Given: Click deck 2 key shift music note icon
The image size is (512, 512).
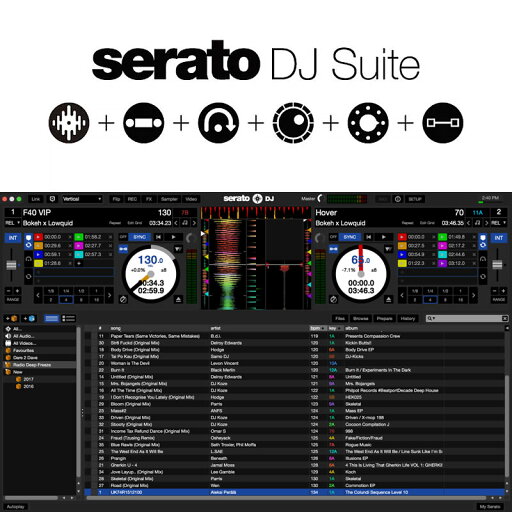Looking at the screenshot, I should coord(478,223).
